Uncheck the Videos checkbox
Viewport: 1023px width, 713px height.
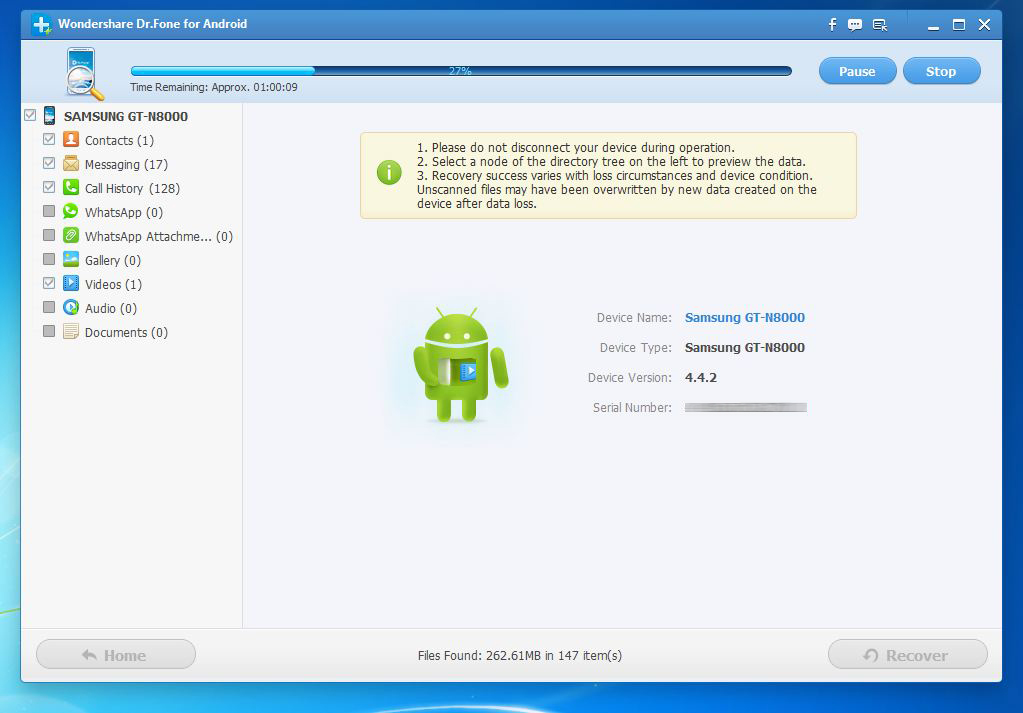(x=49, y=283)
